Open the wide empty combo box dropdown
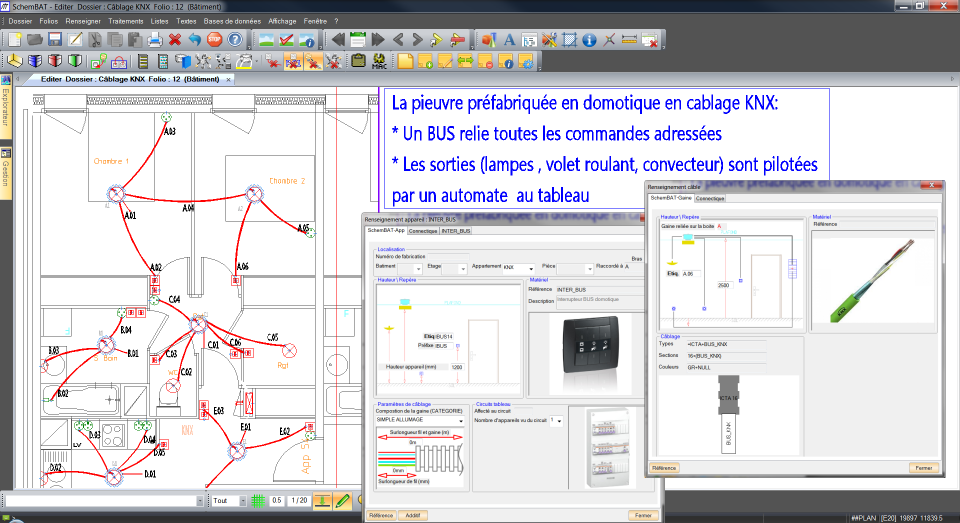960x523 pixels. pos(200,501)
